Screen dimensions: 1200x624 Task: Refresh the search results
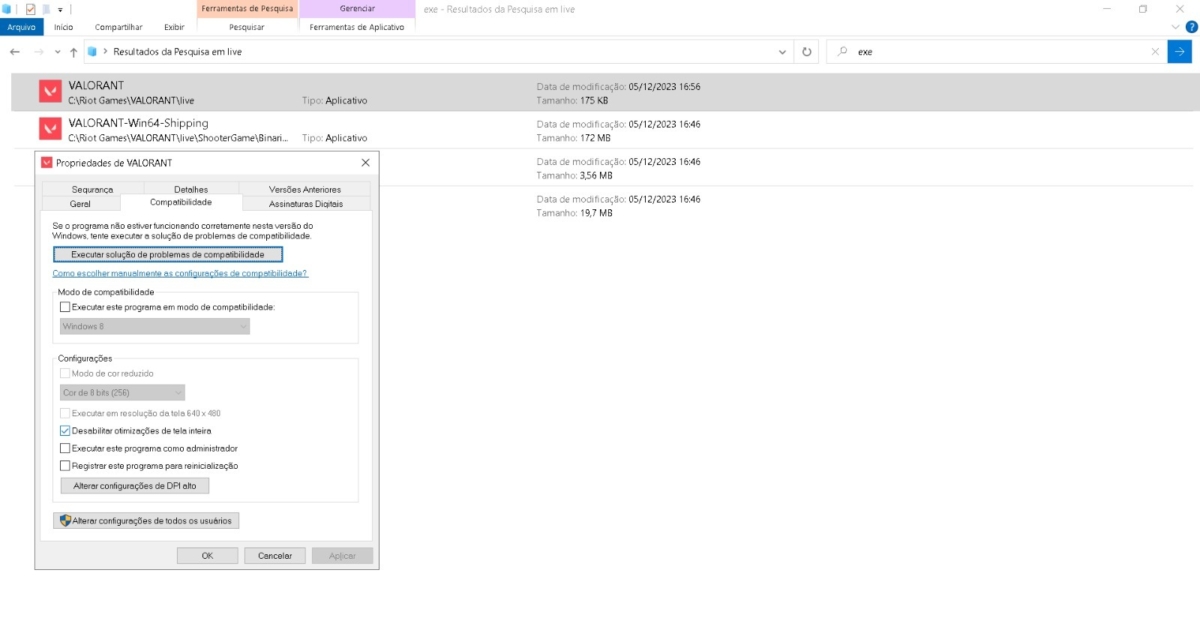point(807,51)
